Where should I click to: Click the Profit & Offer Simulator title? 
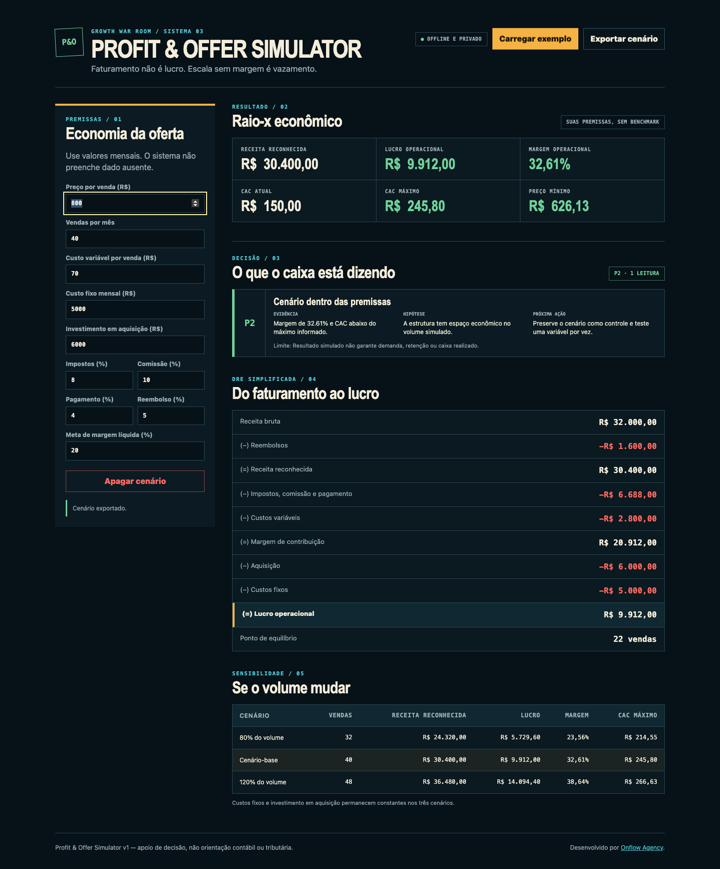pos(226,49)
